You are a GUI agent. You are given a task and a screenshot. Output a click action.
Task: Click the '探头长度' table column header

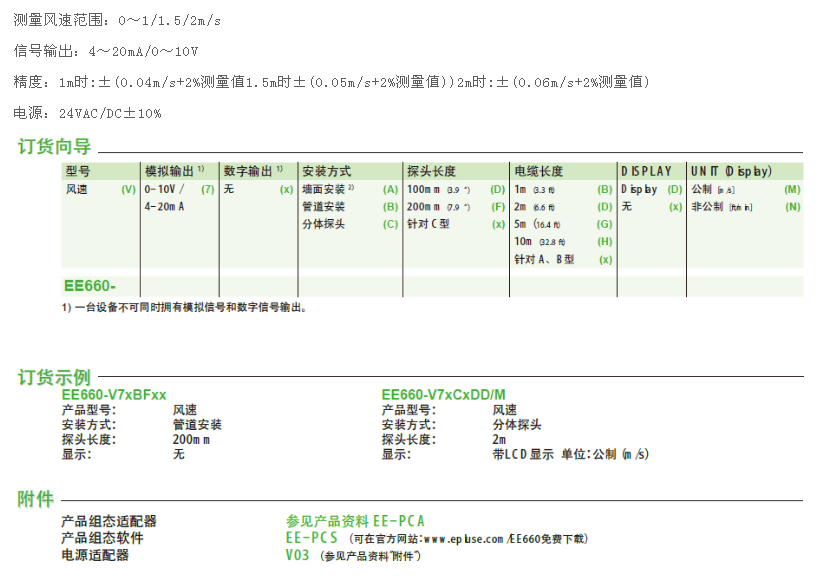431,171
